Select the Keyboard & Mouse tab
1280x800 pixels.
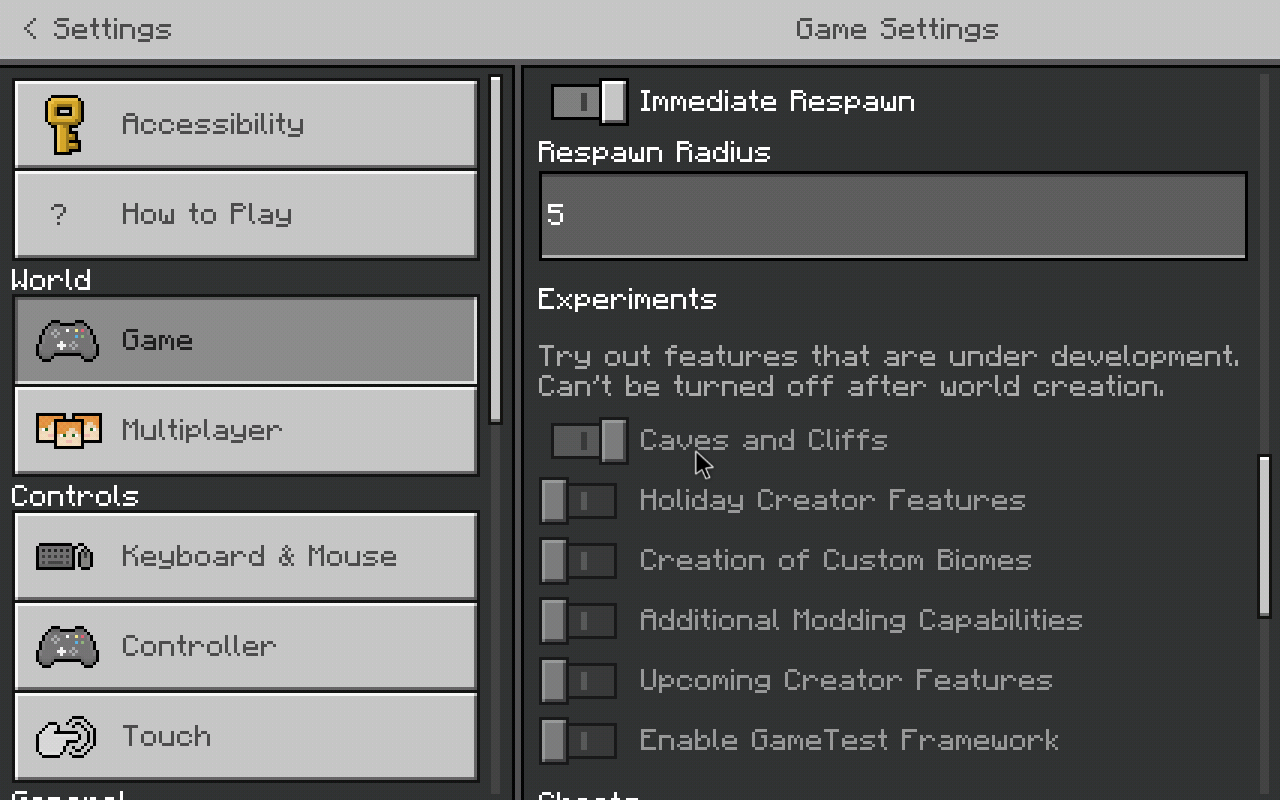pyautogui.click(x=246, y=556)
